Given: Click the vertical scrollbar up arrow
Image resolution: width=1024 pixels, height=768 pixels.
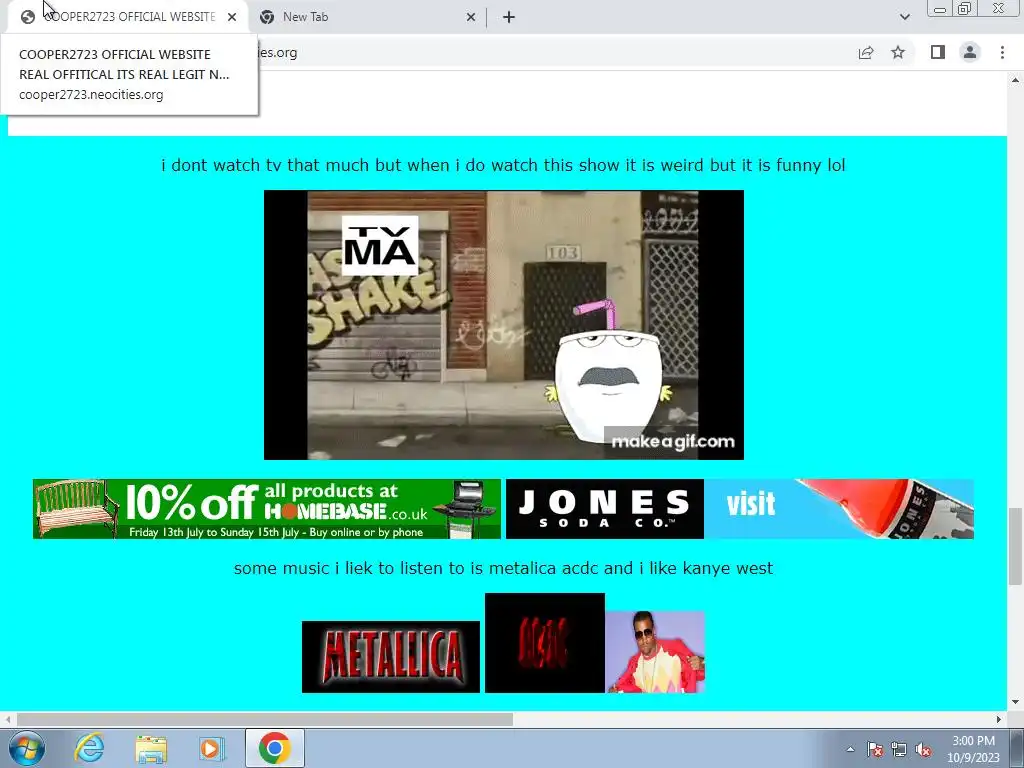Looking at the screenshot, I should click(1015, 80).
